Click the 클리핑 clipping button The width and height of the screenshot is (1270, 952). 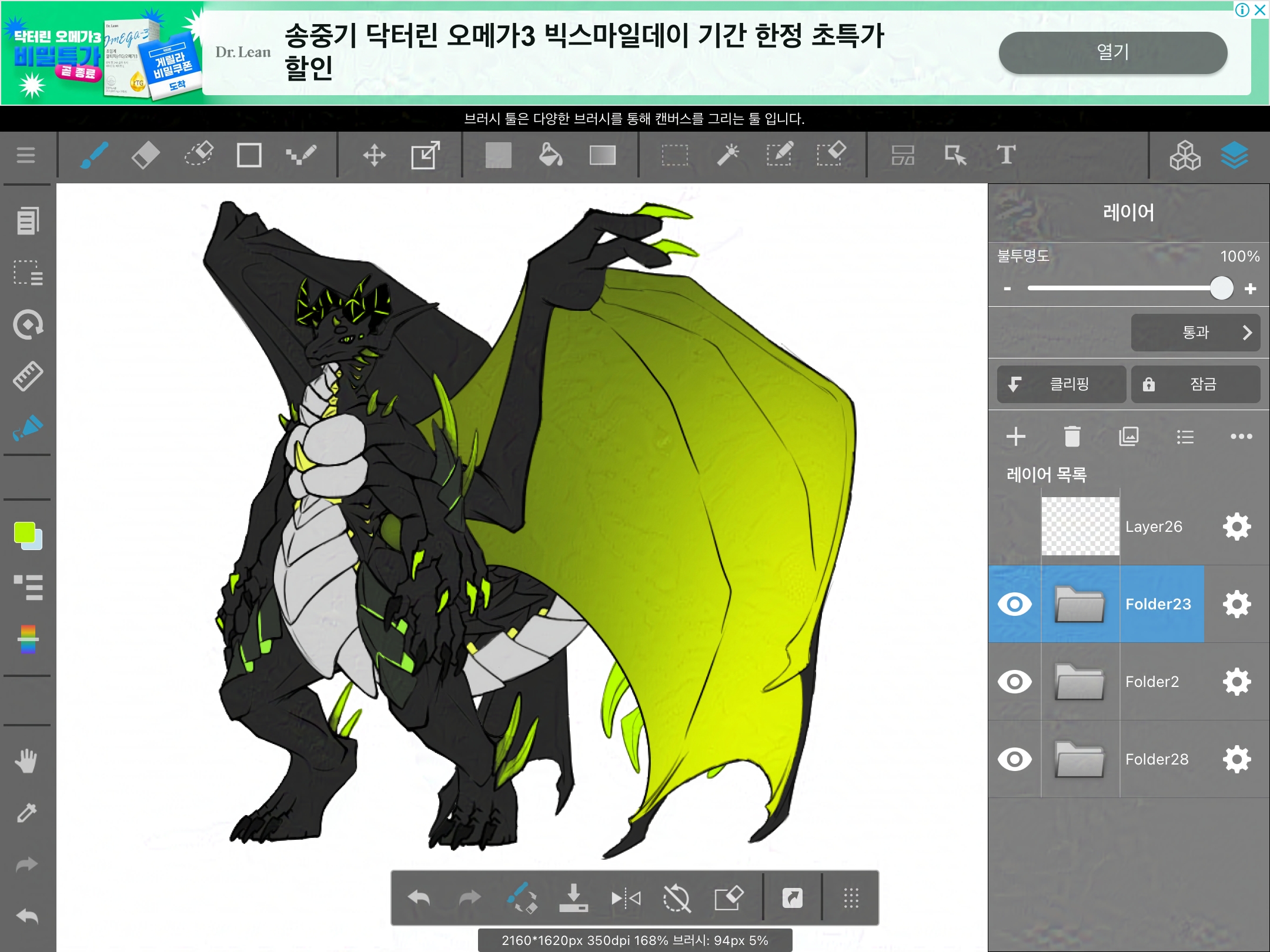click(x=1061, y=384)
